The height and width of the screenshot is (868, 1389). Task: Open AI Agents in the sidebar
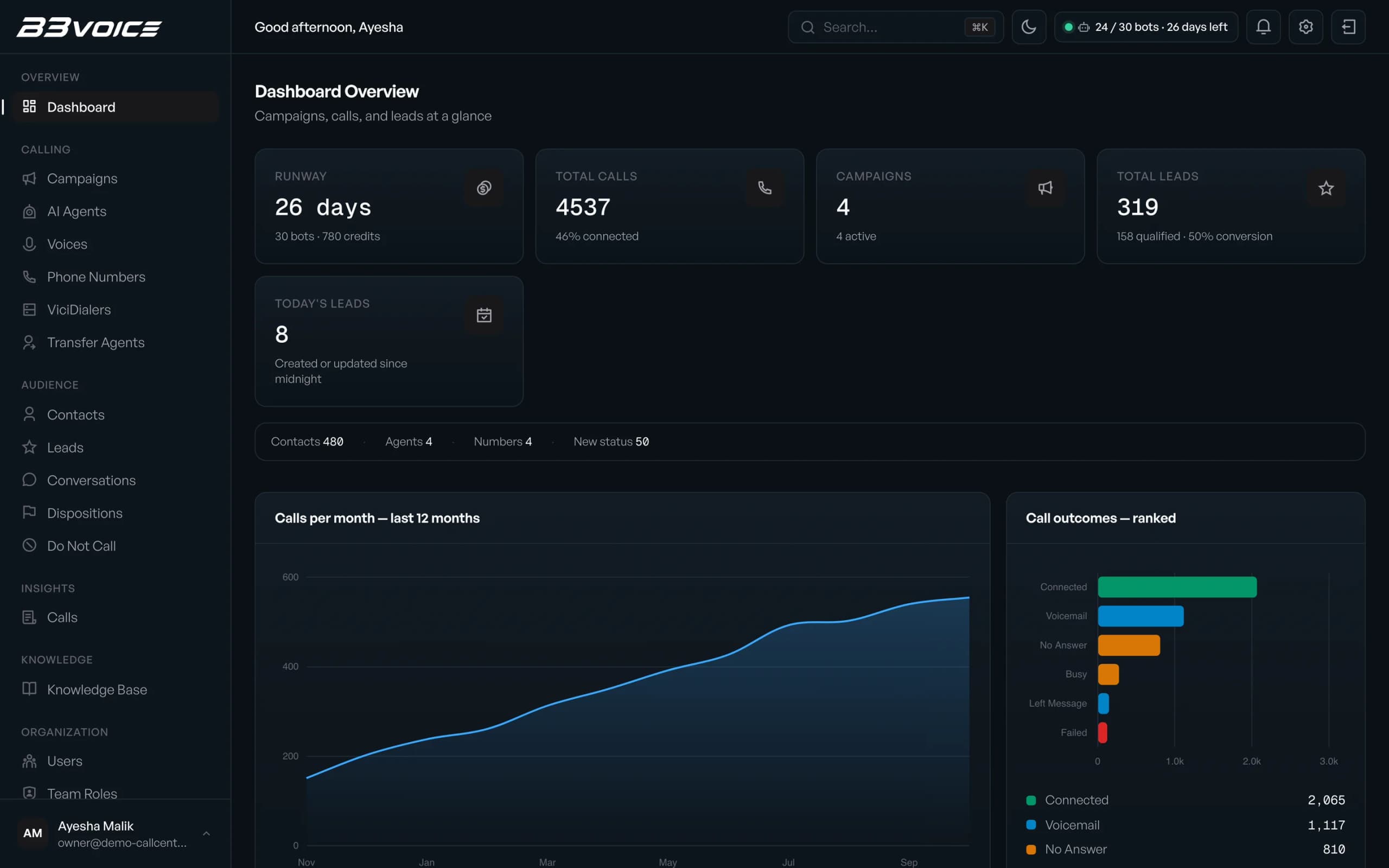[116, 211]
